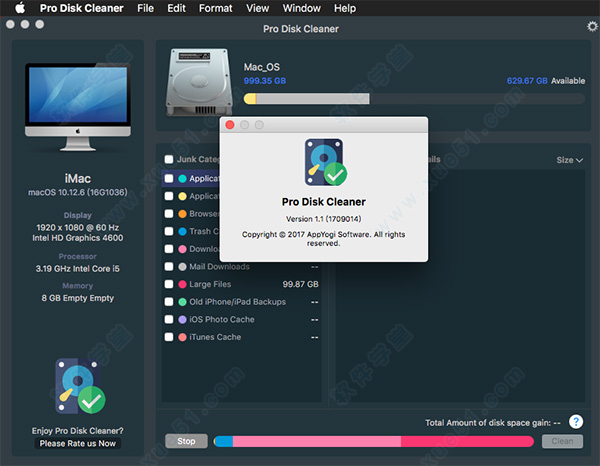Screen dimensions: 600x466
Task: Open the Help menu
Action: click(x=345, y=8)
